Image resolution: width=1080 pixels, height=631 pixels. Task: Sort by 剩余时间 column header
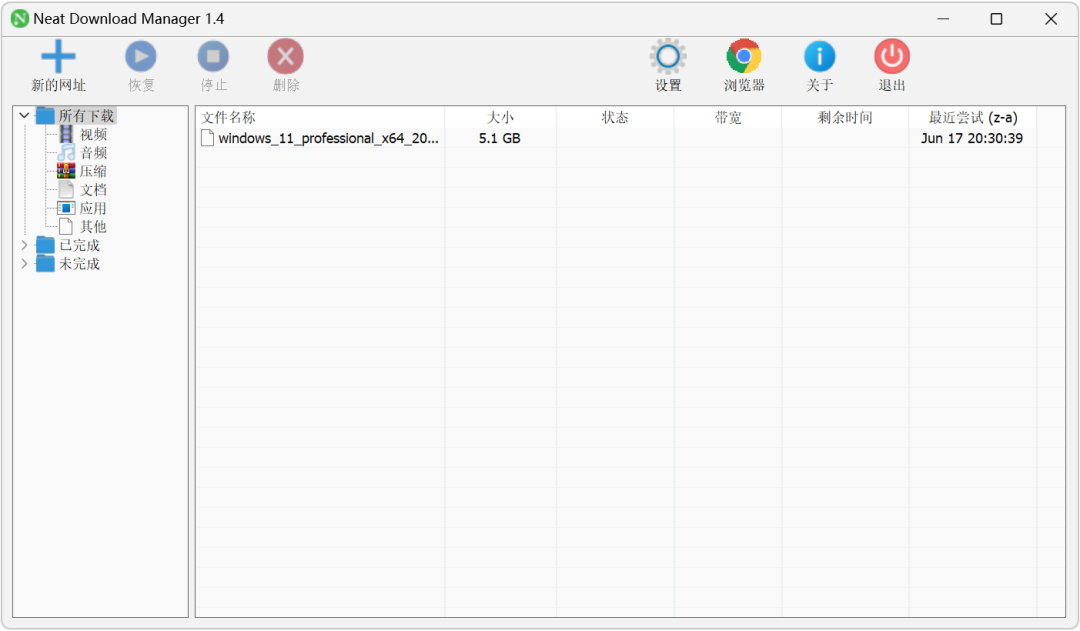[x=845, y=118]
